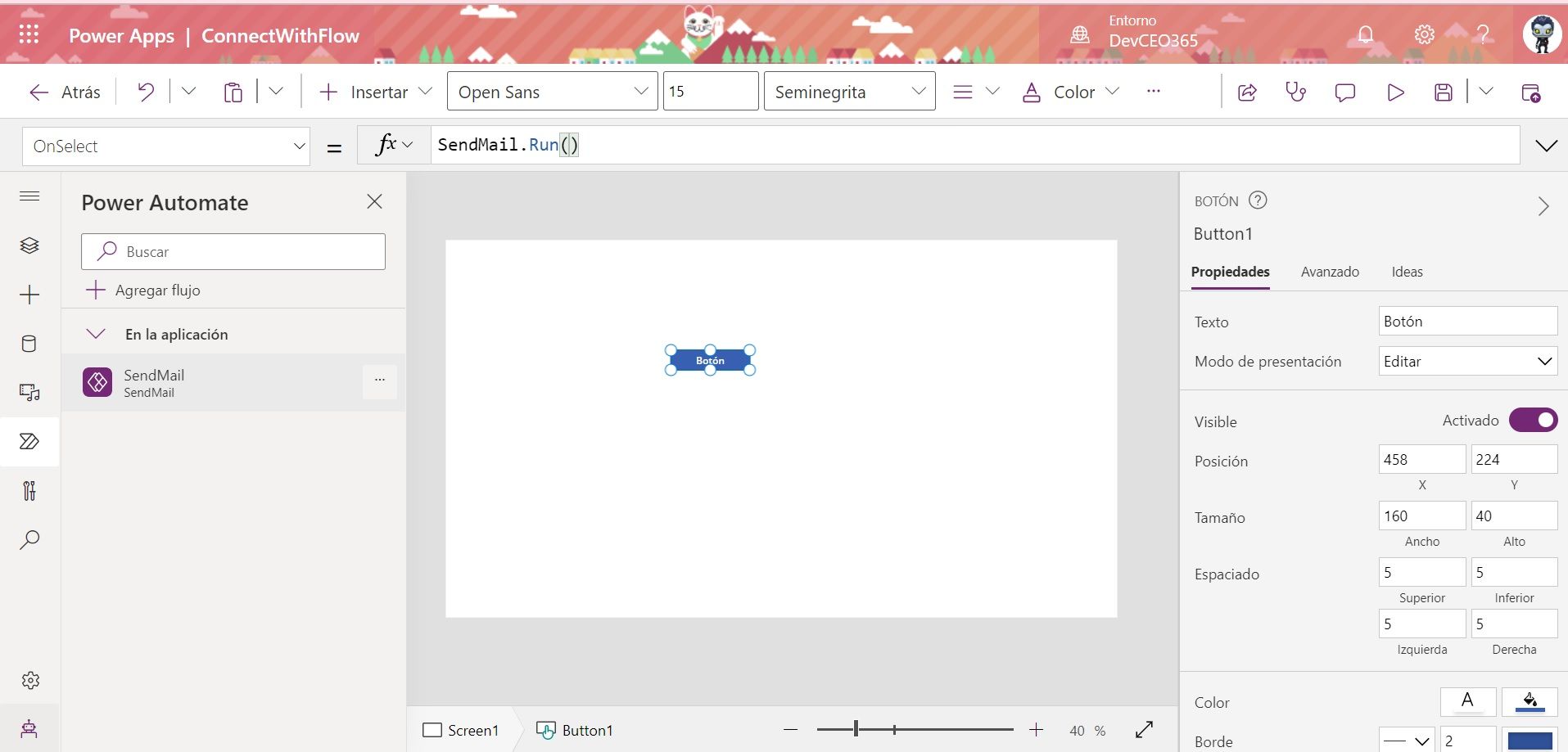Open help icon next to BOTÓN
This screenshot has width=1568, height=752.
coord(1258,200)
